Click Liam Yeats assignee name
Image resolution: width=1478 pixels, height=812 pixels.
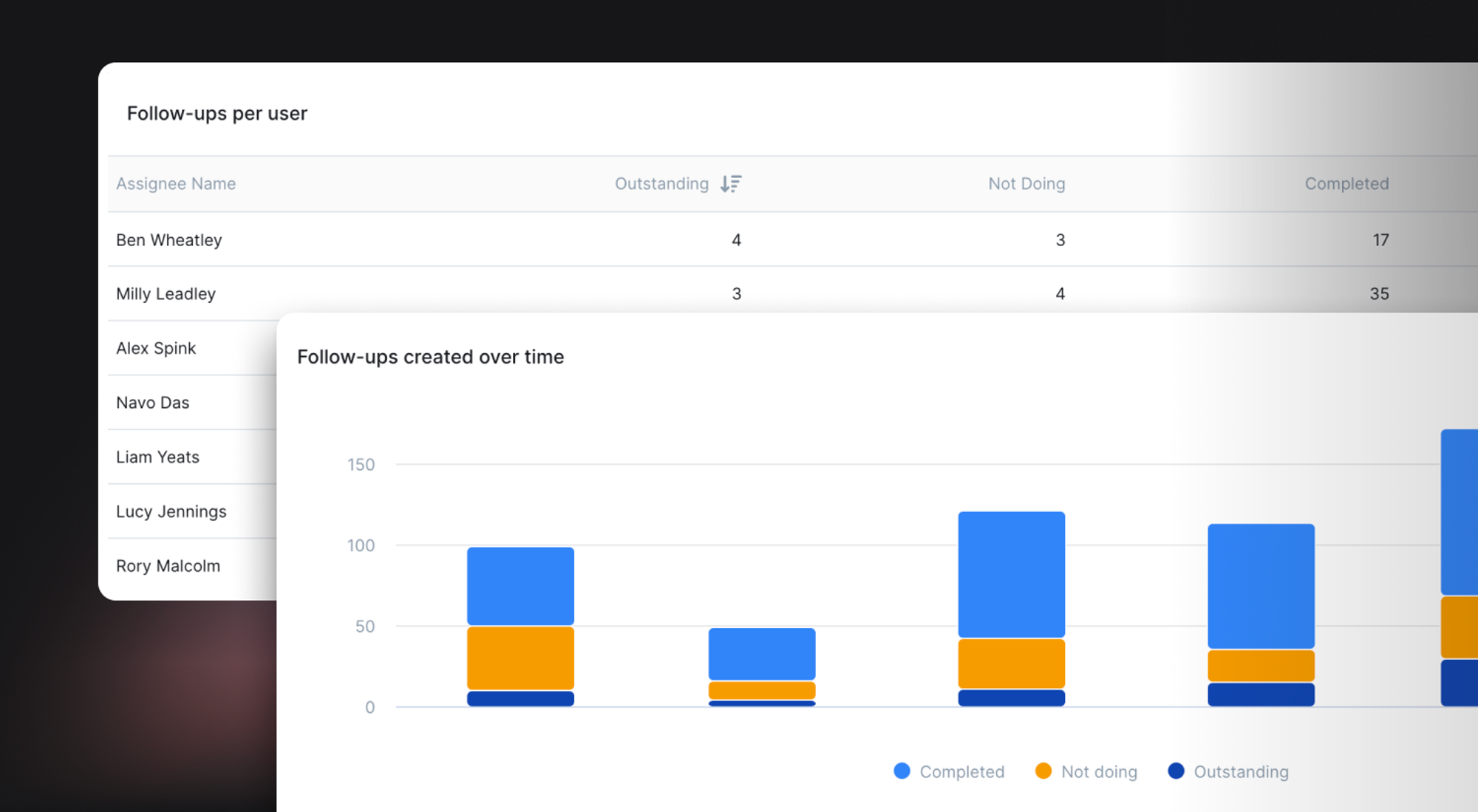click(x=157, y=457)
